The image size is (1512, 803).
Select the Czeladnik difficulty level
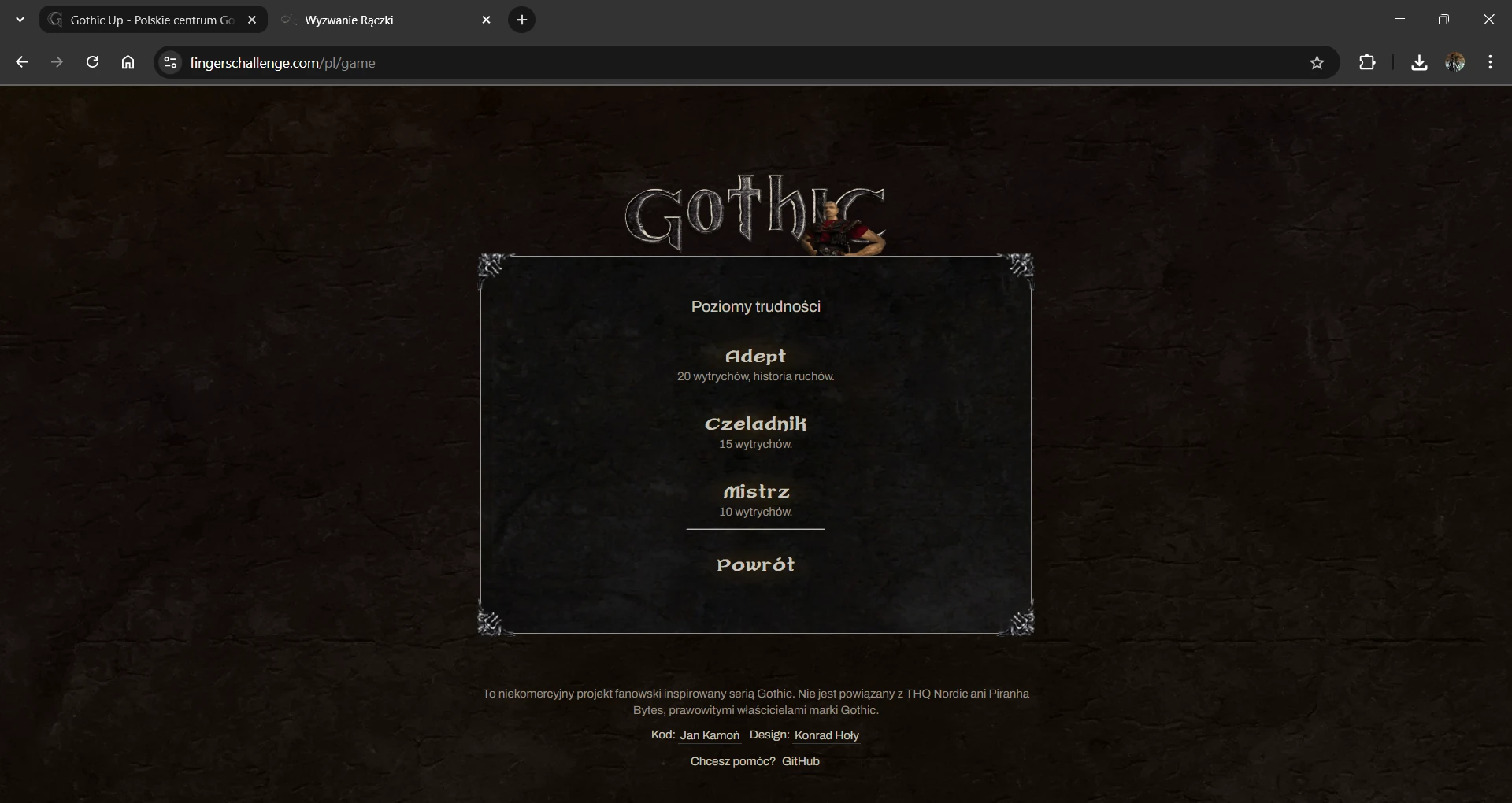coord(755,424)
